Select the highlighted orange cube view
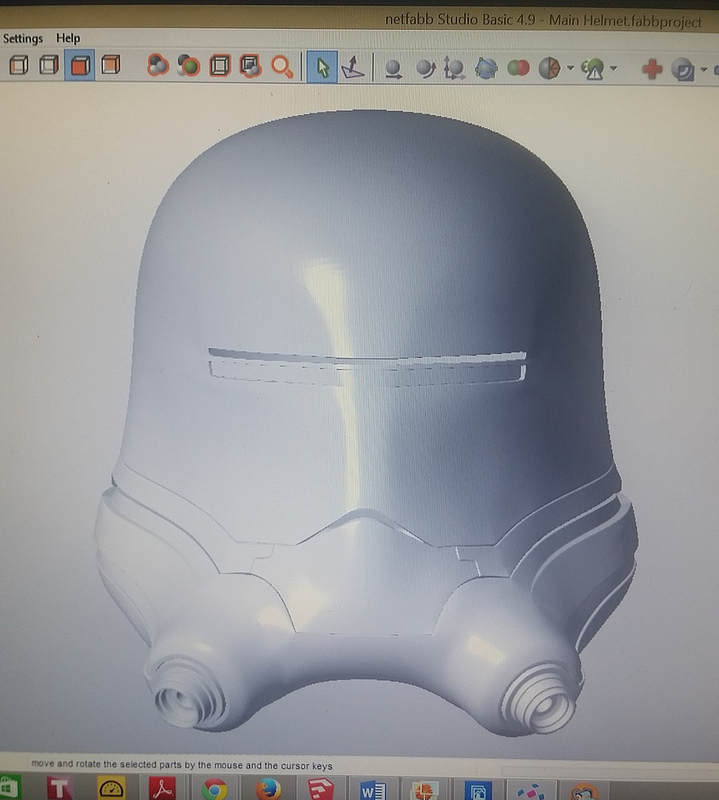Viewport: 719px width, 800px height. [80, 65]
